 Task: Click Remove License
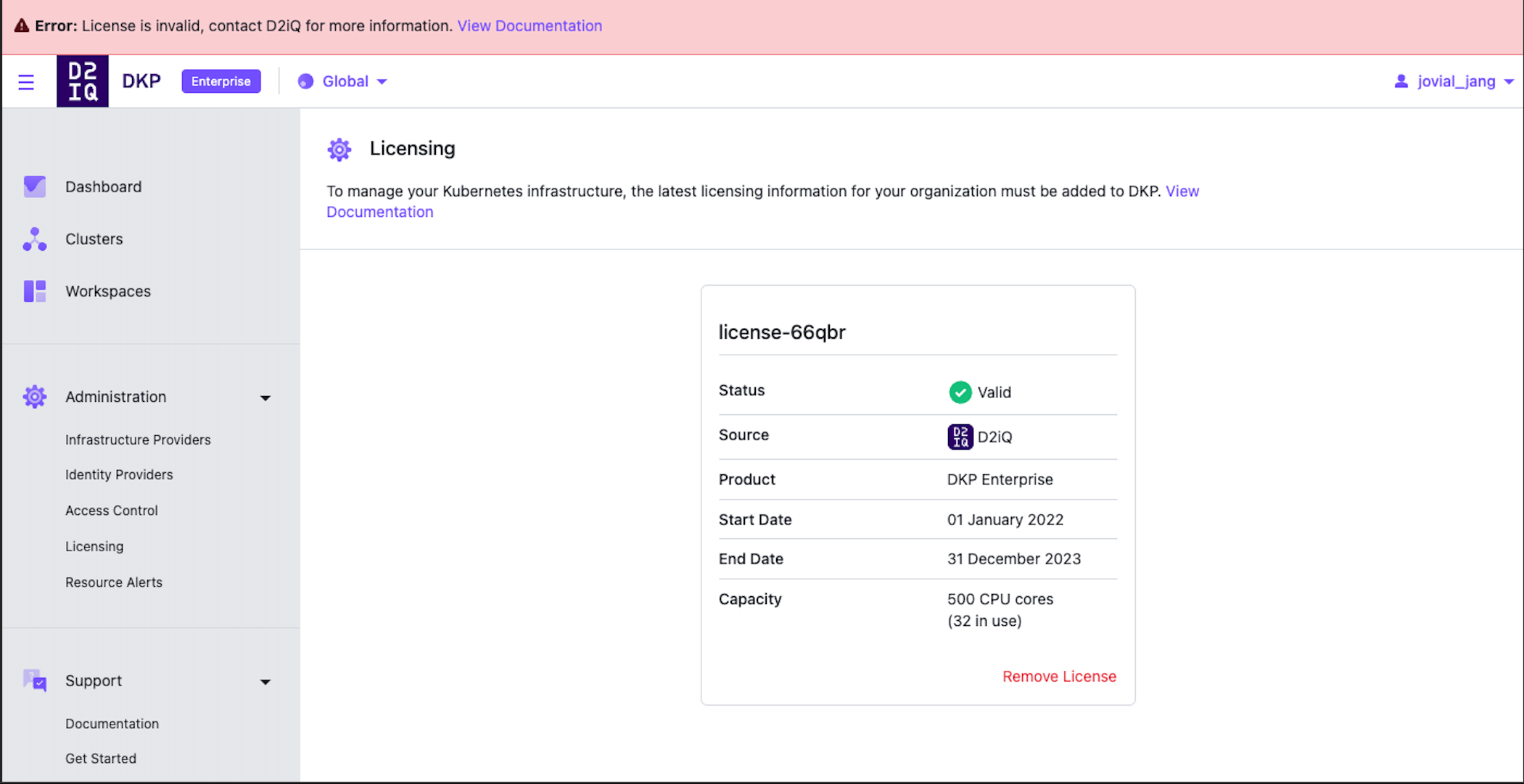click(1059, 676)
